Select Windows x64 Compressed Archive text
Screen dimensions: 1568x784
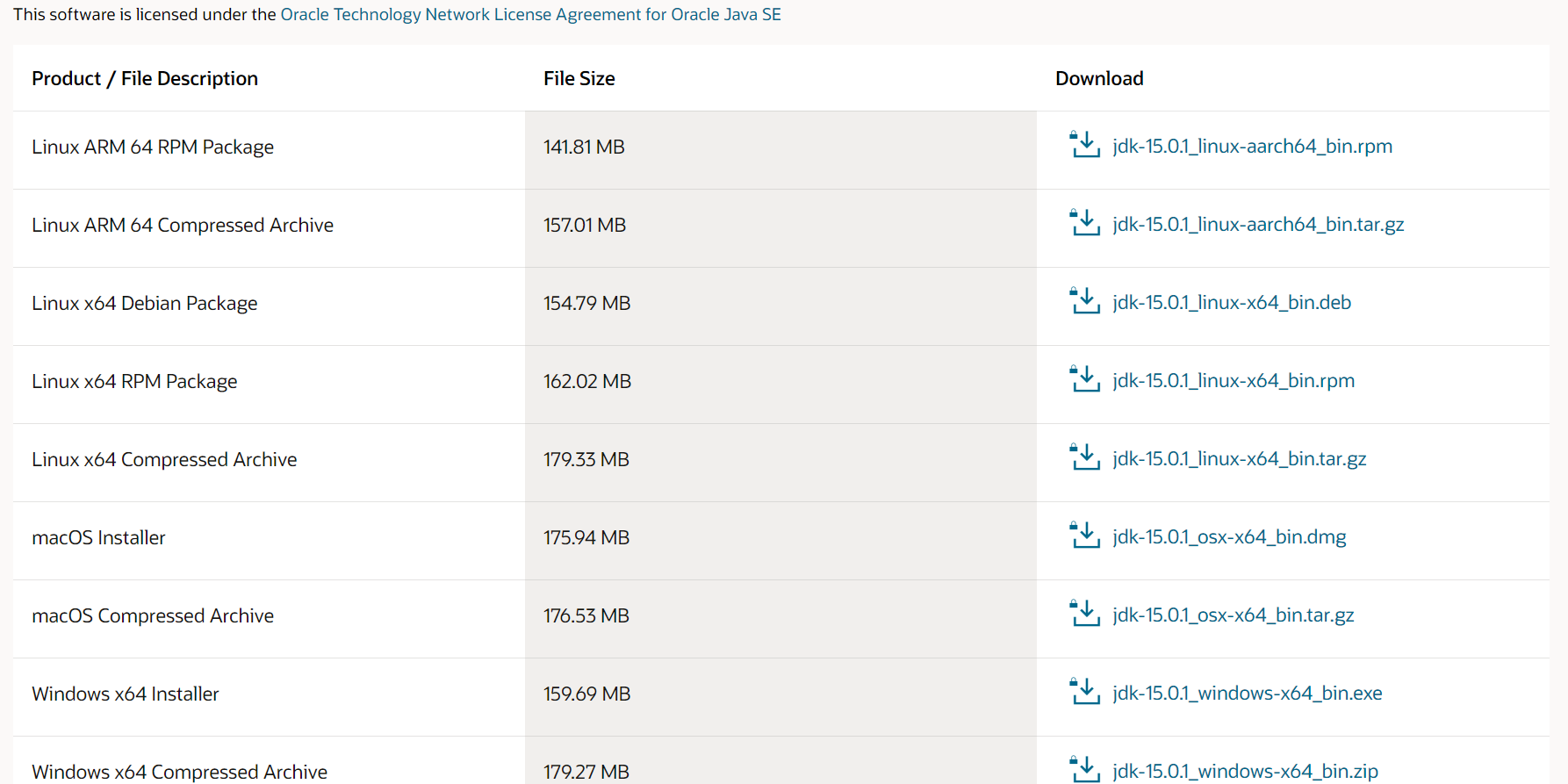[x=179, y=773]
